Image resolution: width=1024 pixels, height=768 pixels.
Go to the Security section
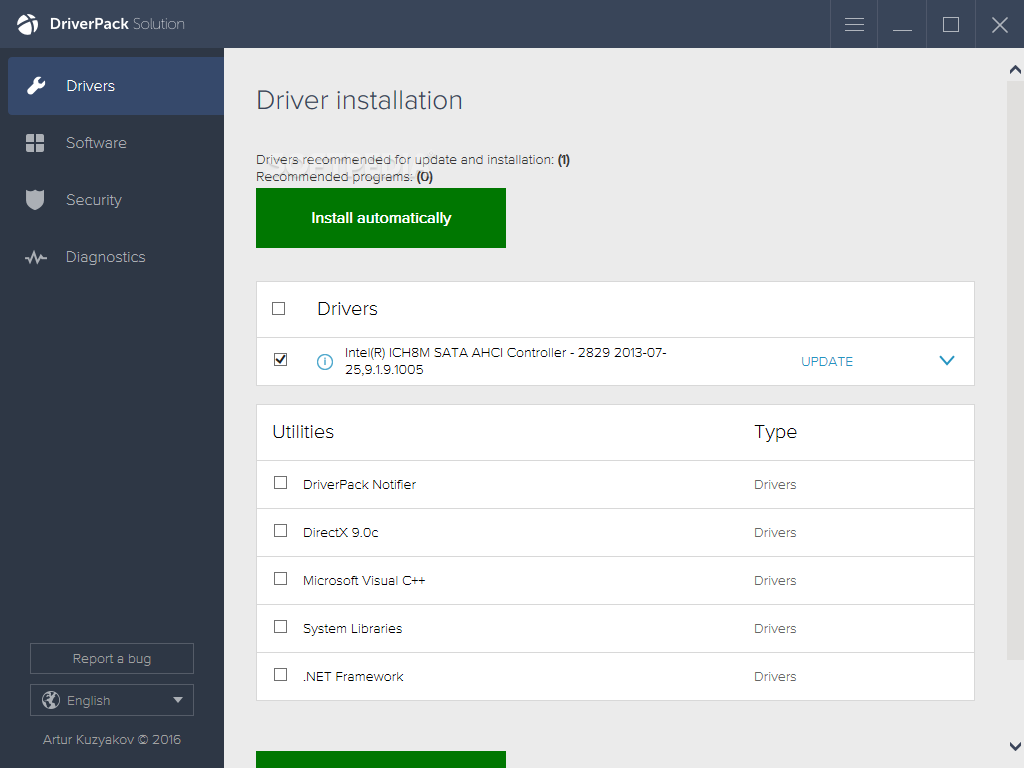(93, 199)
